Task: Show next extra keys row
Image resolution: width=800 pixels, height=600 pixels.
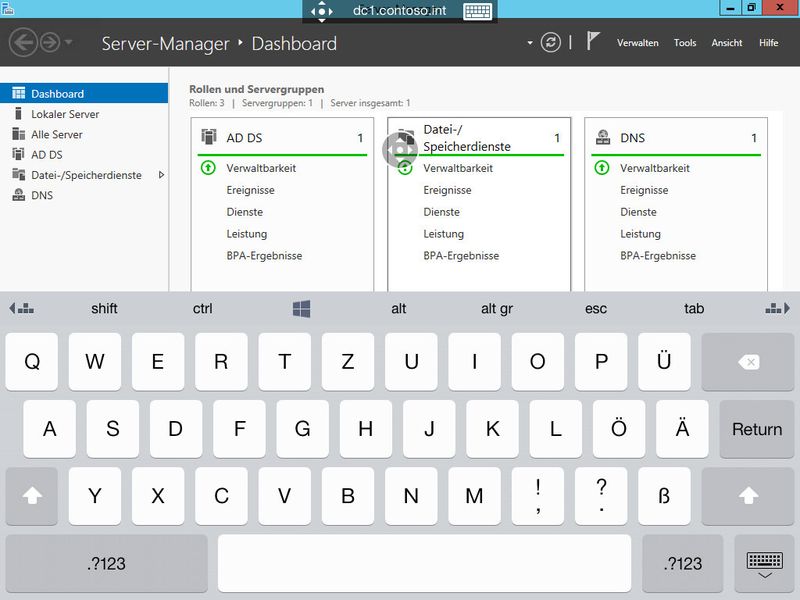Action: 778,308
